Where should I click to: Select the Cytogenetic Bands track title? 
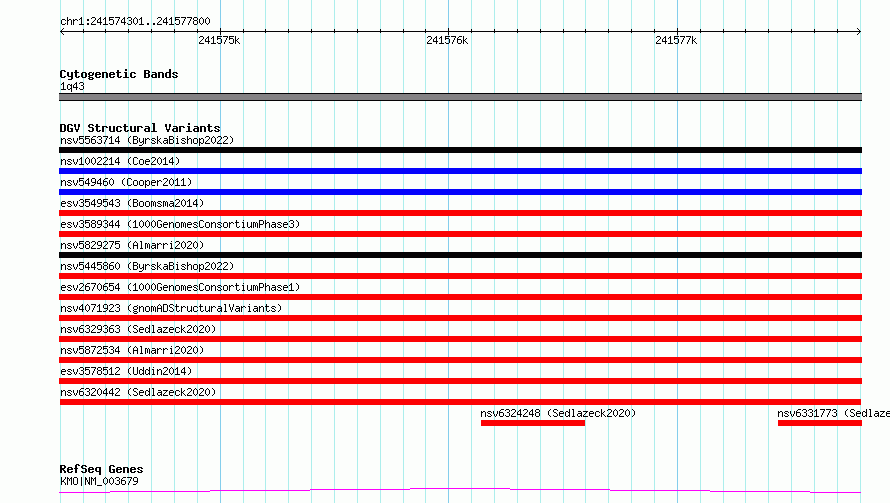[119, 74]
